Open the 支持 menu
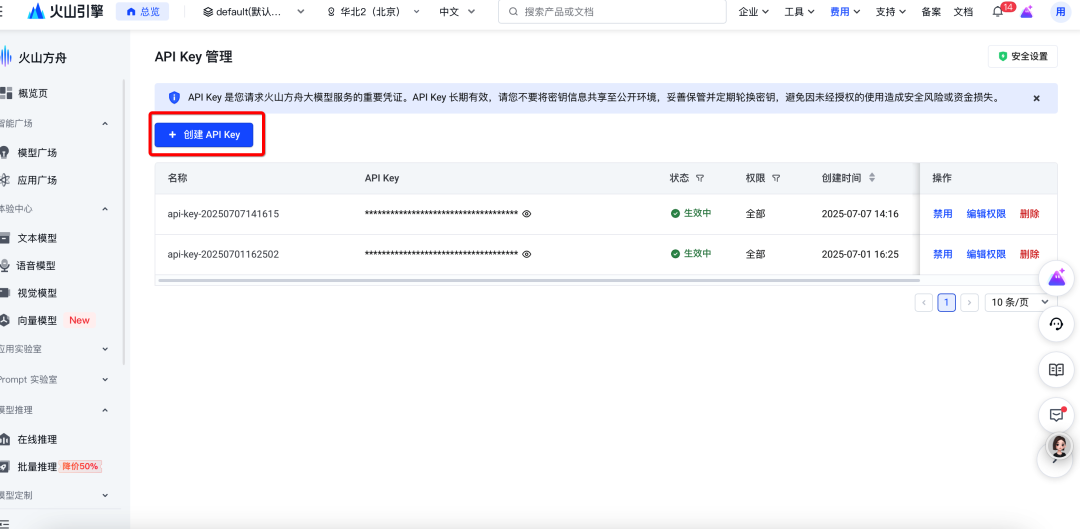Image resolution: width=1080 pixels, height=529 pixels. tap(891, 12)
